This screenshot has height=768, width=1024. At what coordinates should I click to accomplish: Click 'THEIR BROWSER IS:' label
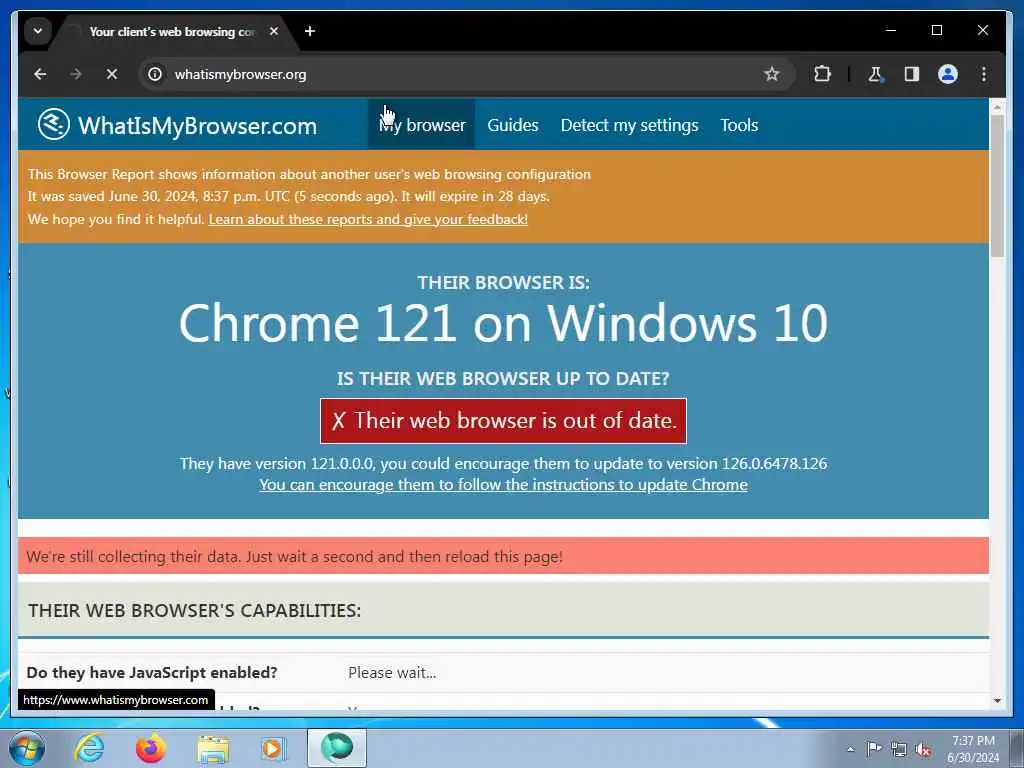tap(503, 283)
